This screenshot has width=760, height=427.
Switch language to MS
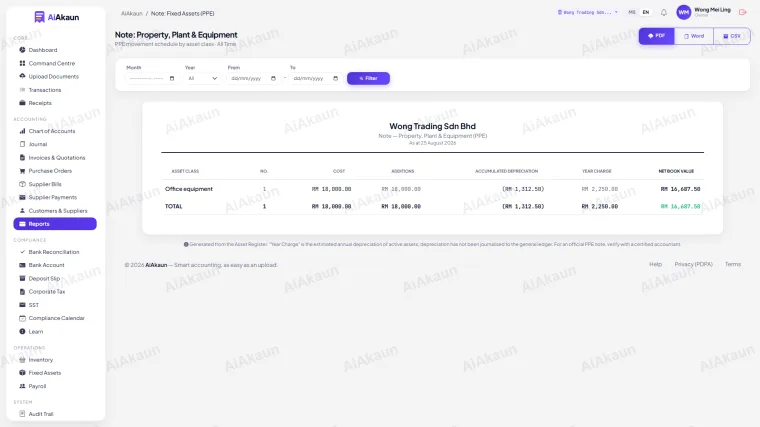coord(632,12)
